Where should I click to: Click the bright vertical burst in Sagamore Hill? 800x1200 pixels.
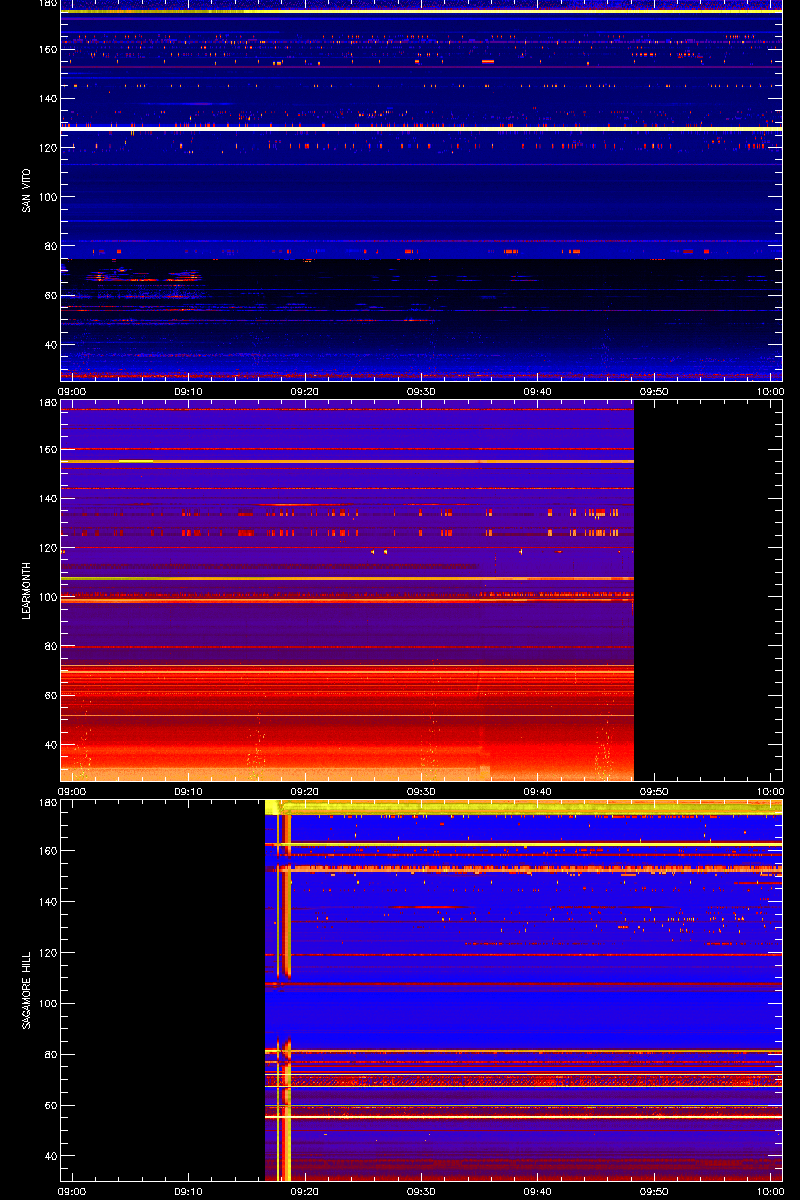pos(285,991)
